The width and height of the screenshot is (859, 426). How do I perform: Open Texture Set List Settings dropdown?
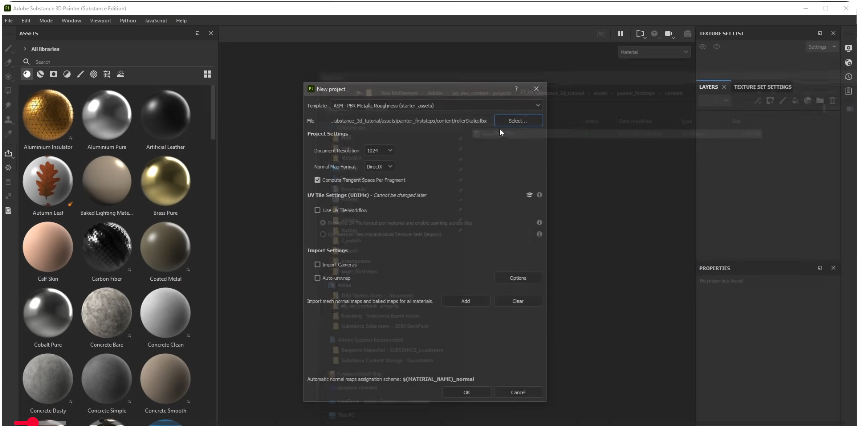click(822, 47)
